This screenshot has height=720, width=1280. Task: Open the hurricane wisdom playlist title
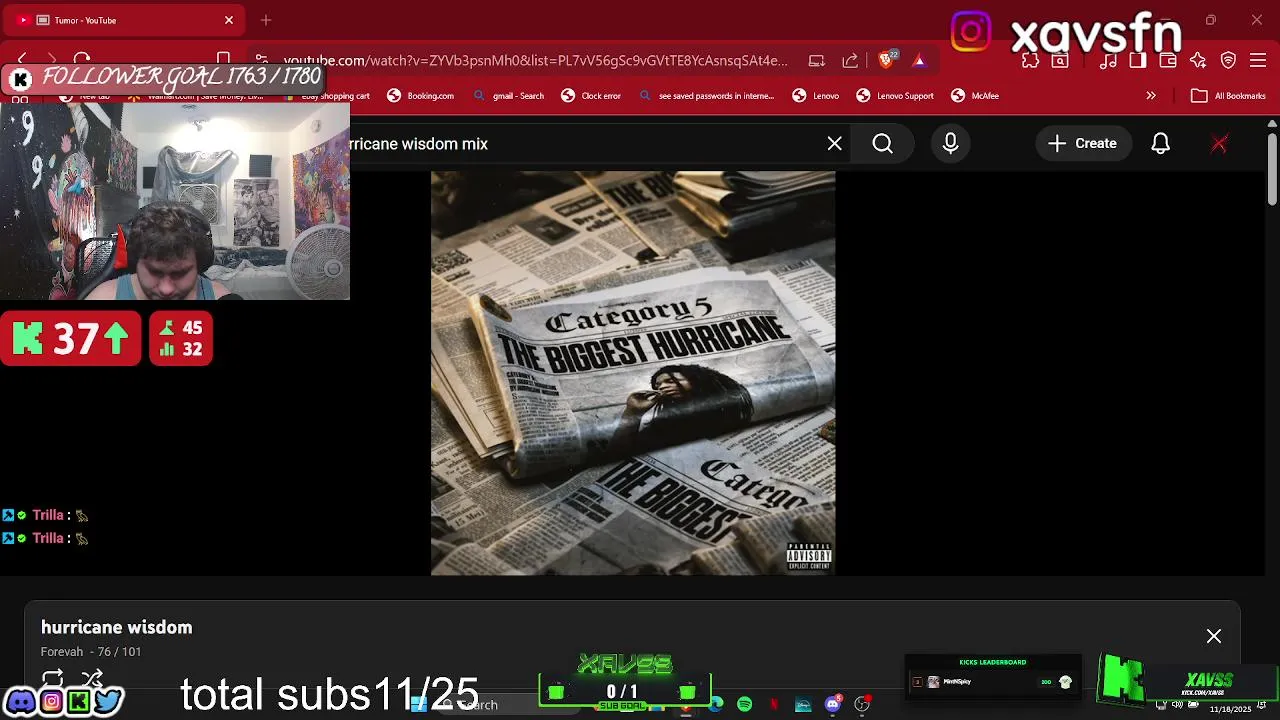[x=117, y=628]
